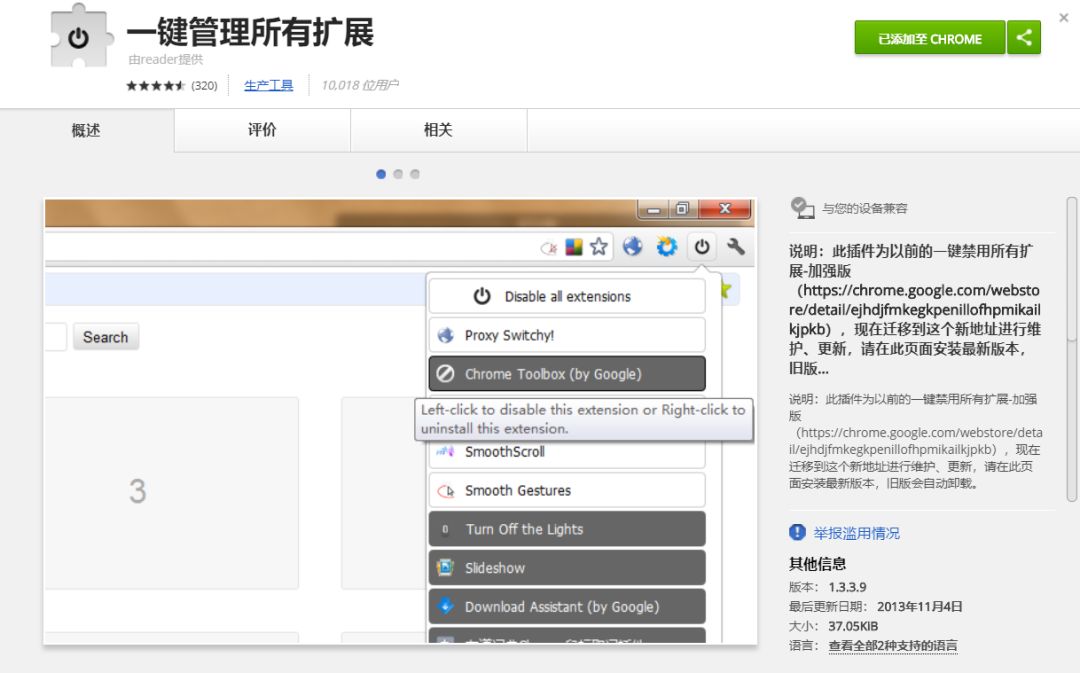Viewport: 1080px width, 673px height.
Task: Click the 由reader提供 provider text
Action: coord(165,60)
